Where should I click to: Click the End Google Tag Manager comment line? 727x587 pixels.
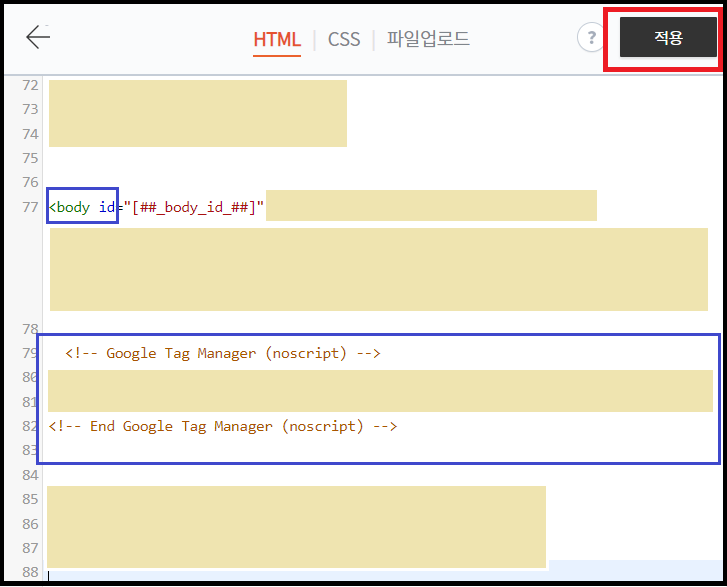click(223, 426)
